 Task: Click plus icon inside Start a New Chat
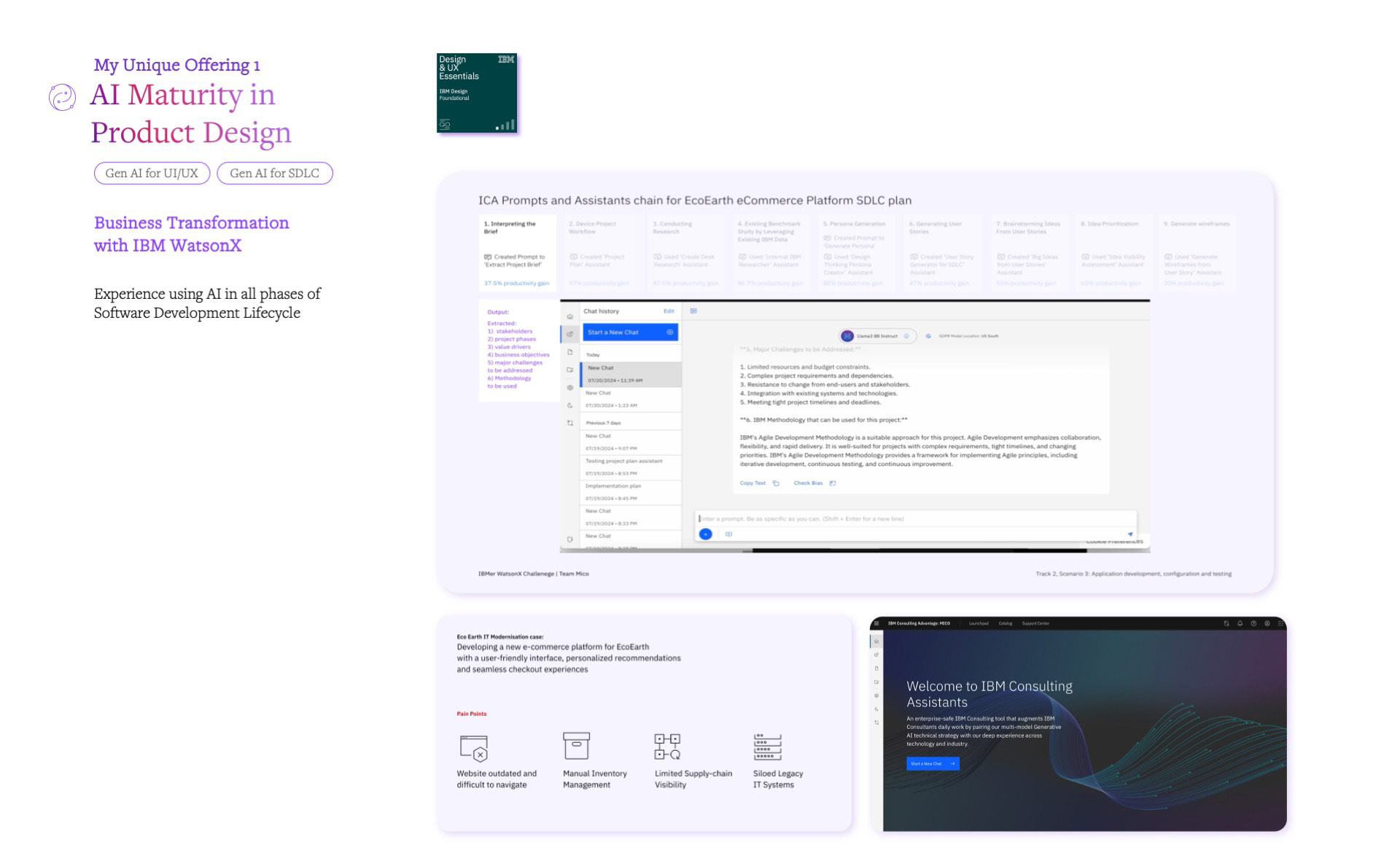point(669,332)
